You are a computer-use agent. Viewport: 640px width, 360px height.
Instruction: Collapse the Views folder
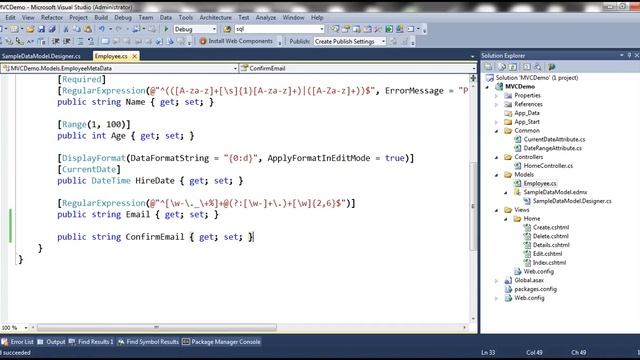point(497,210)
